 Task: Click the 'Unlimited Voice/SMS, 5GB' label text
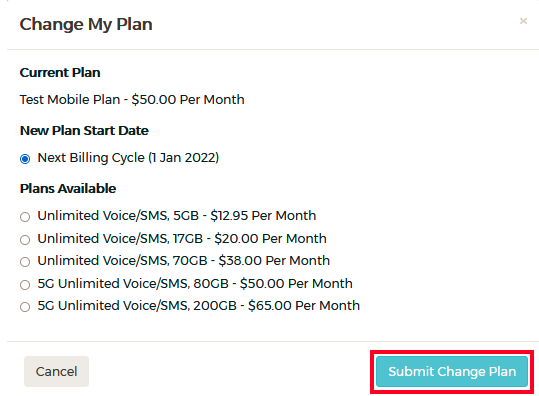pyautogui.click(x=118, y=216)
